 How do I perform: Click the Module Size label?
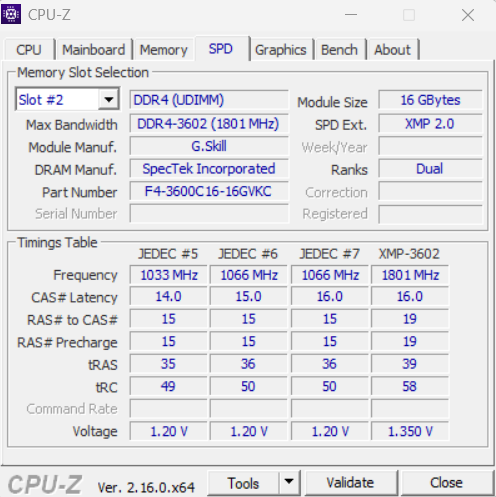(x=332, y=102)
